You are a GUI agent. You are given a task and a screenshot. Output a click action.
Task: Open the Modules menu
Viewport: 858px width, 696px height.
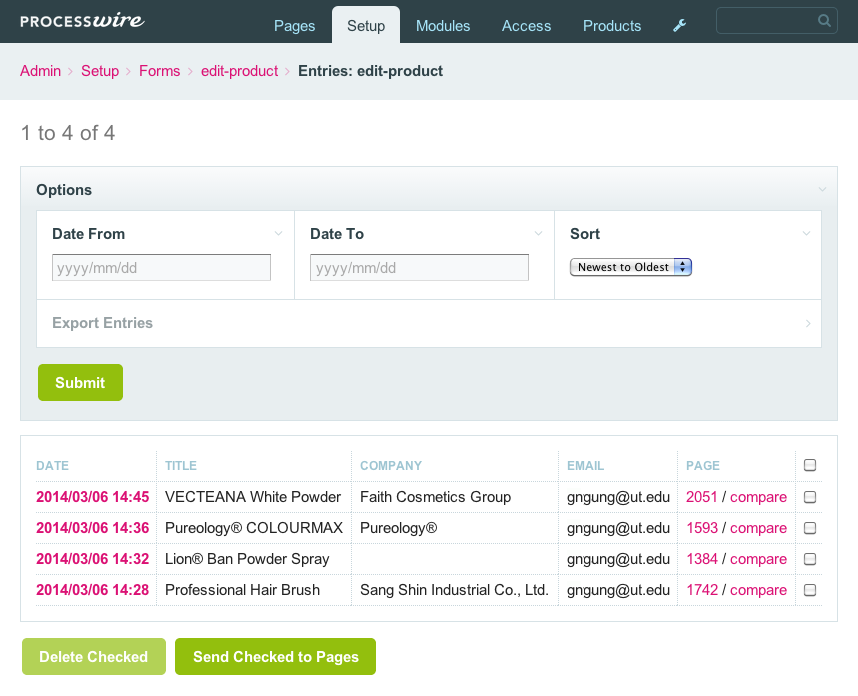coord(443,26)
